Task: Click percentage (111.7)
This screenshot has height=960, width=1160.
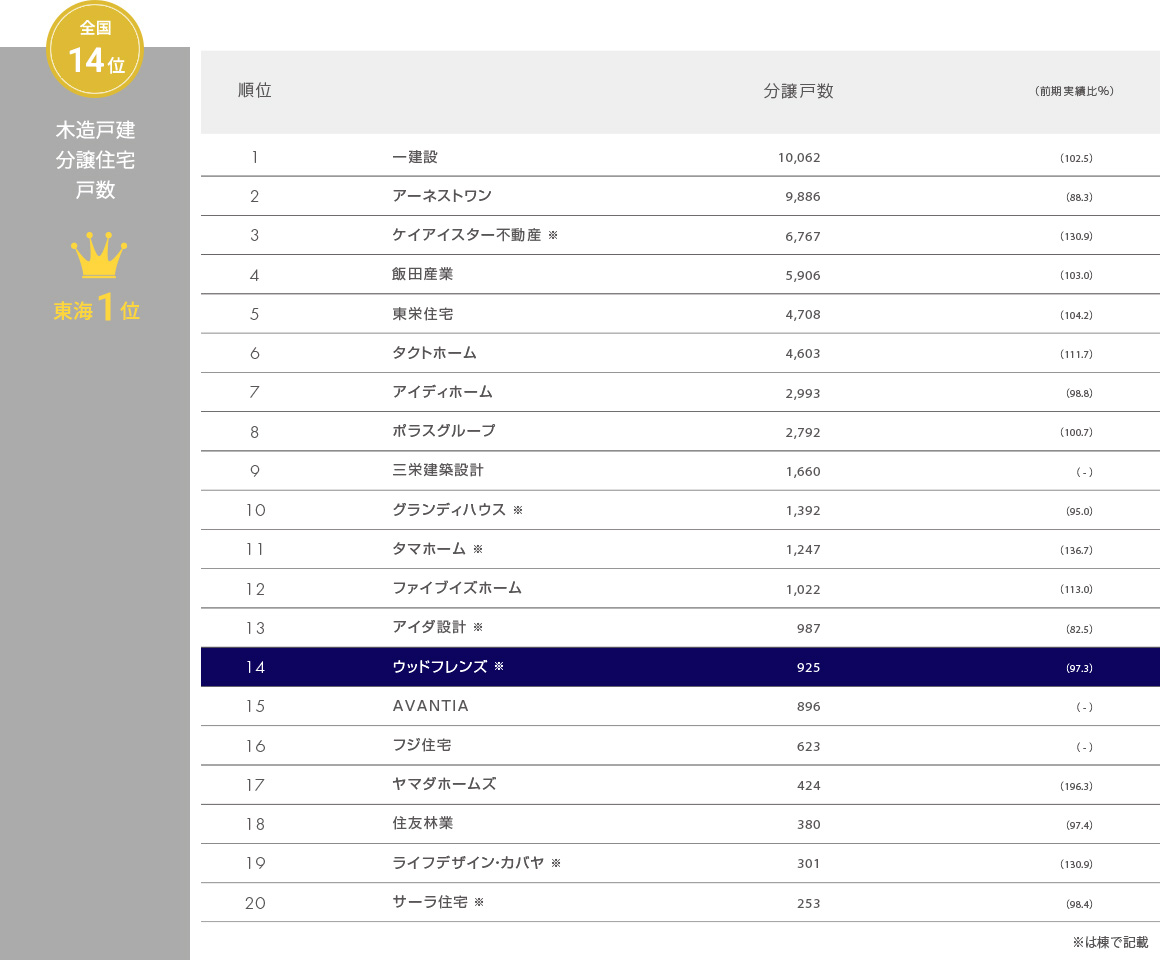Action: point(1076,354)
